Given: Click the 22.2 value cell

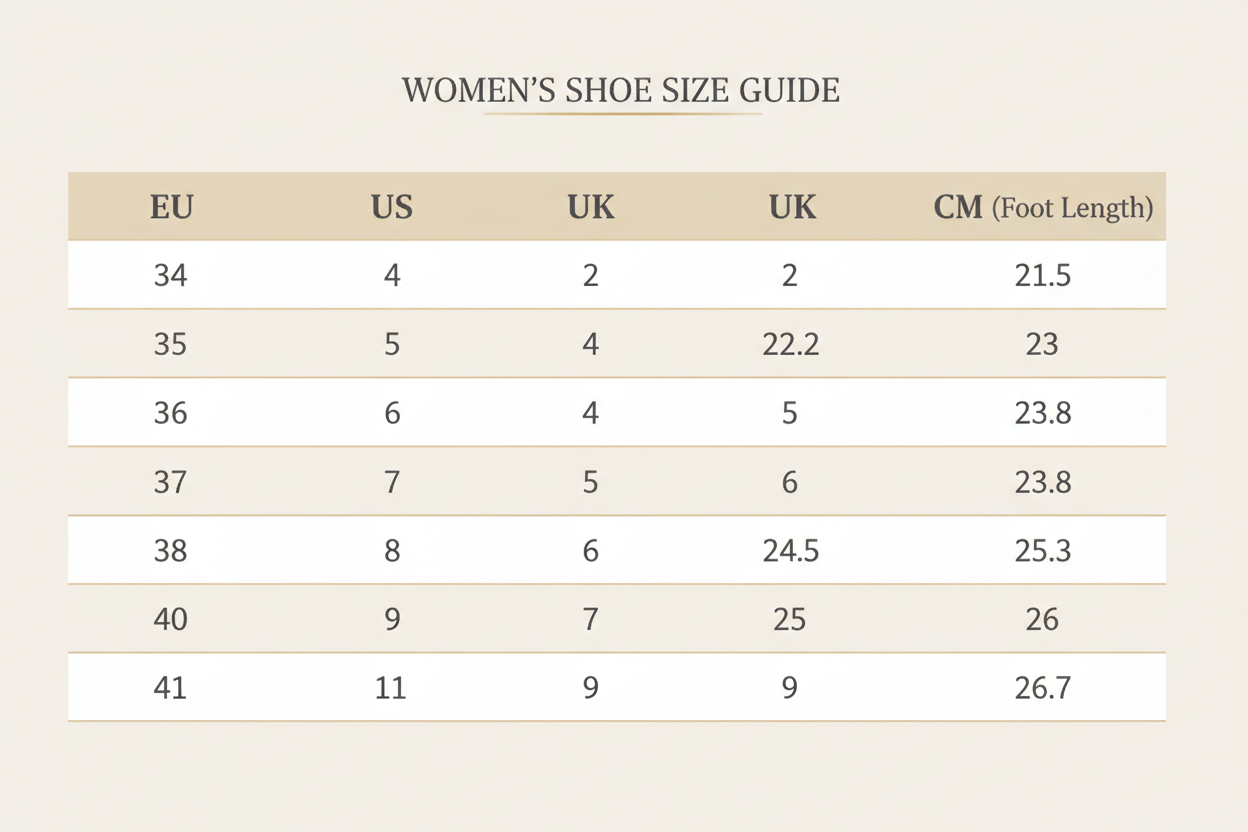Looking at the screenshot, I should pyautogui.click(x=790, y=344).
